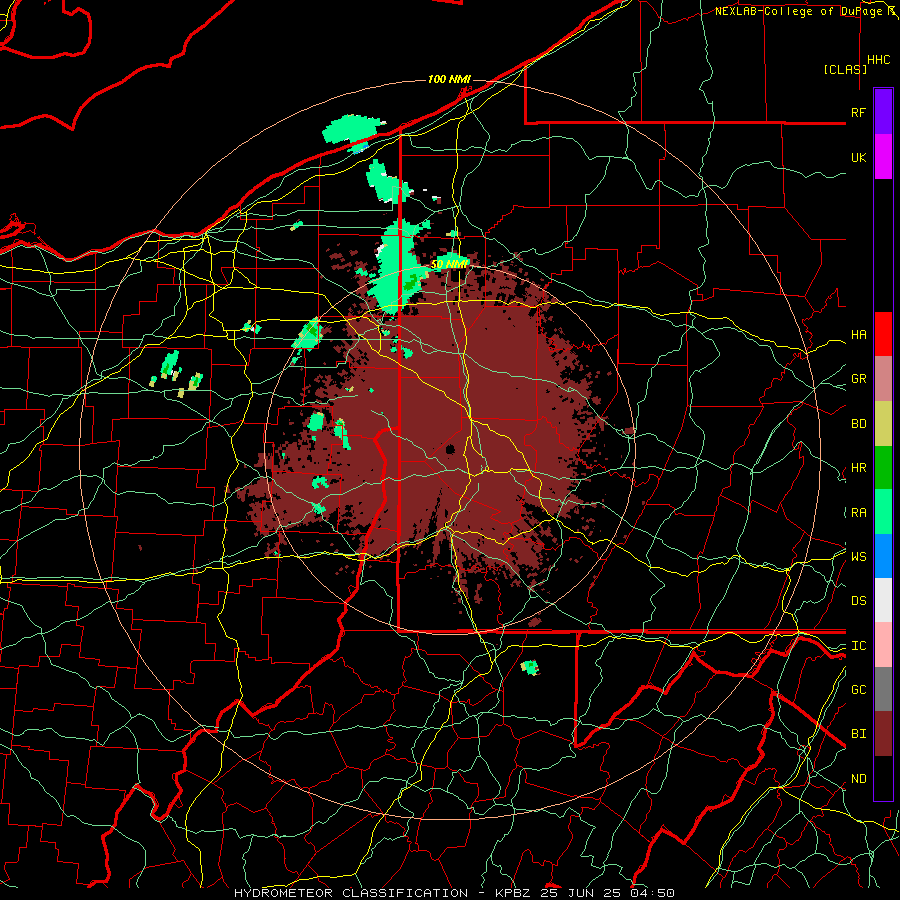
Task: Click the IC light pink legend swatch
Action: pos(883,645)
